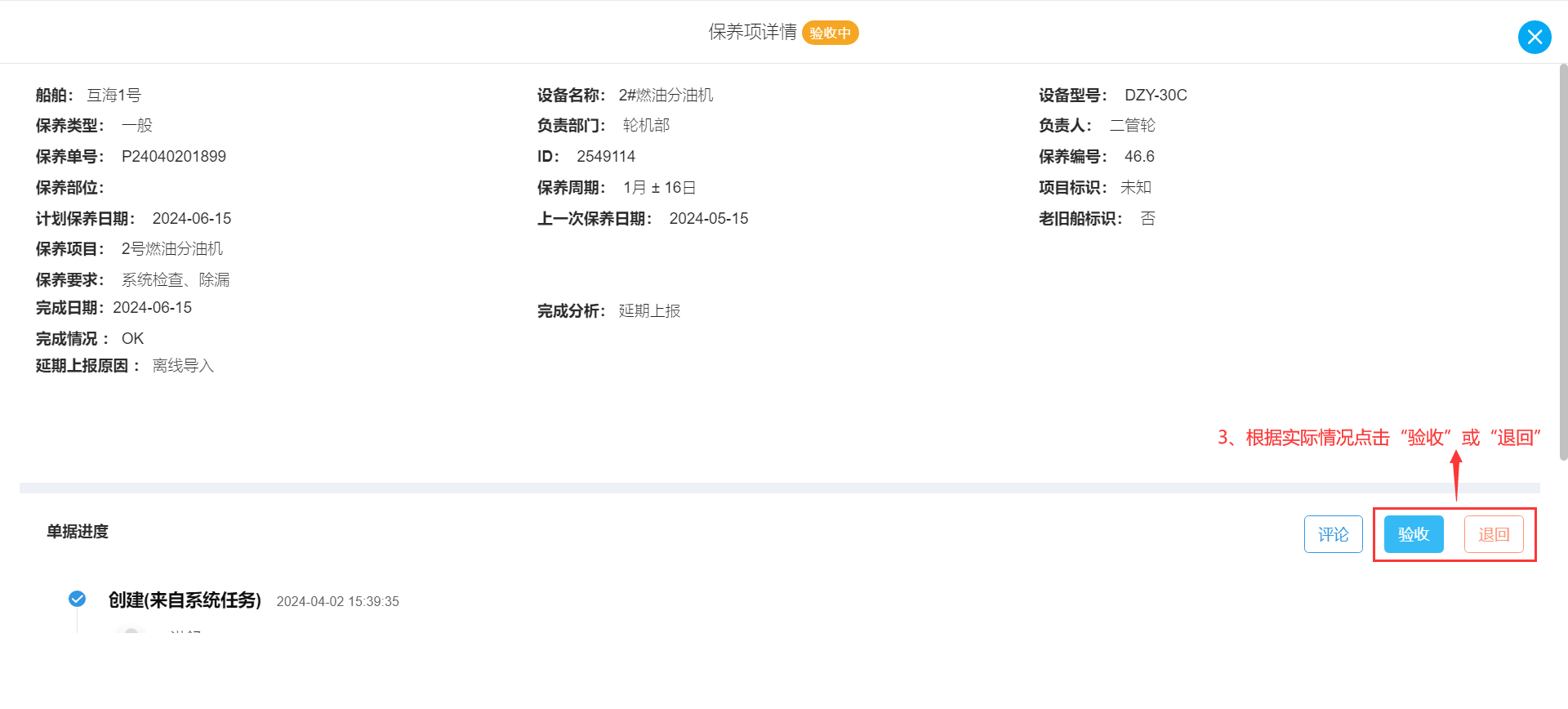Screen dimensions: 1568x709
Task: Click maintenance type value 一般
Action: point(137,125)
